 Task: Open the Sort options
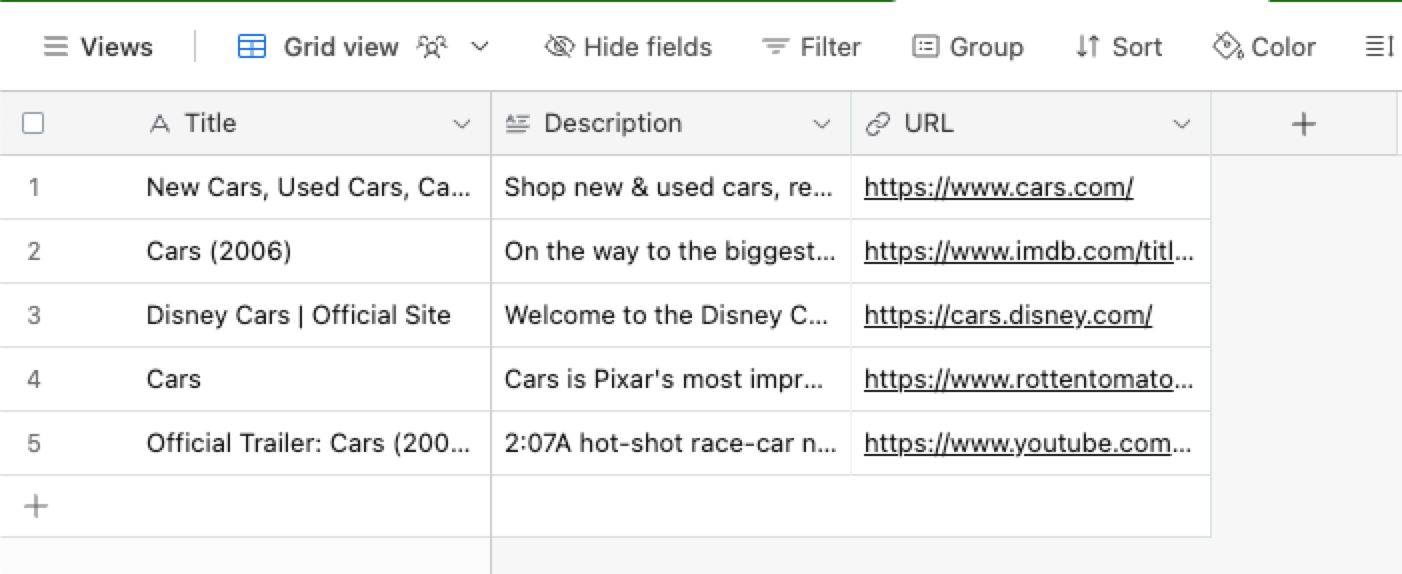tap(1118, 47)
